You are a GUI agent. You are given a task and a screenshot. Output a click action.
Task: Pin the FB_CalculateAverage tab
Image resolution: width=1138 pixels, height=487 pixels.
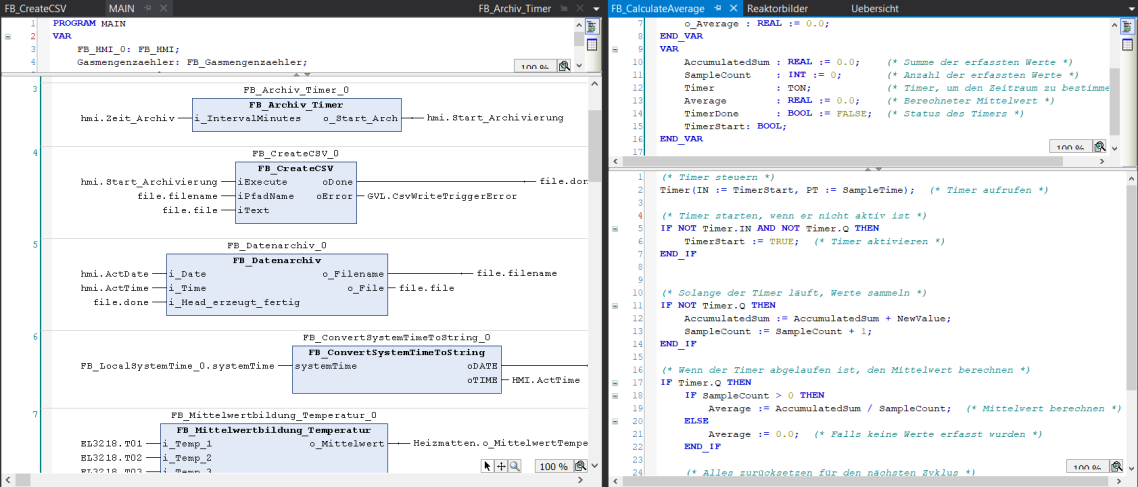[716, 9]
